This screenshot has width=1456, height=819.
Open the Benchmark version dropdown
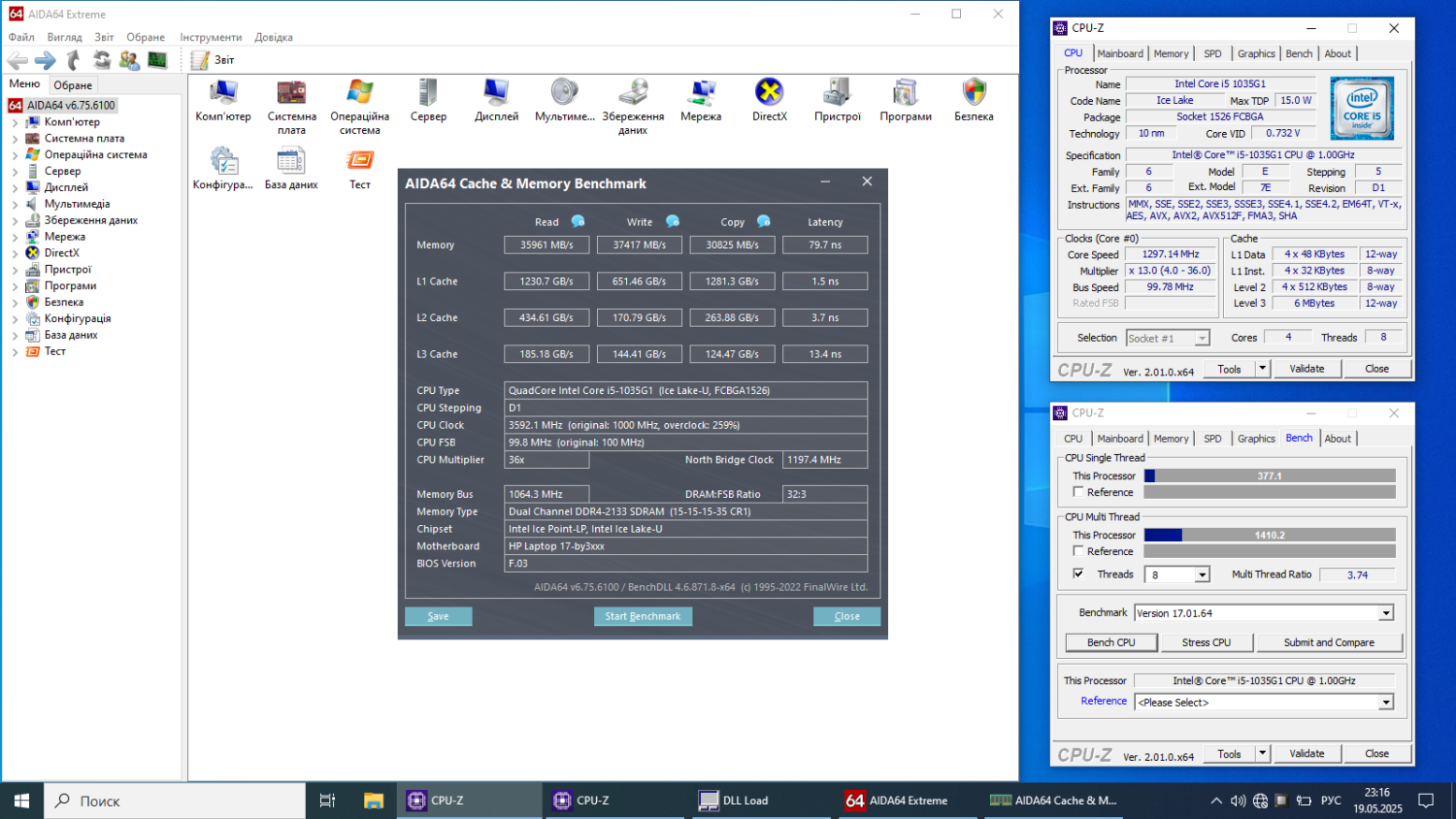(1386, 613)
